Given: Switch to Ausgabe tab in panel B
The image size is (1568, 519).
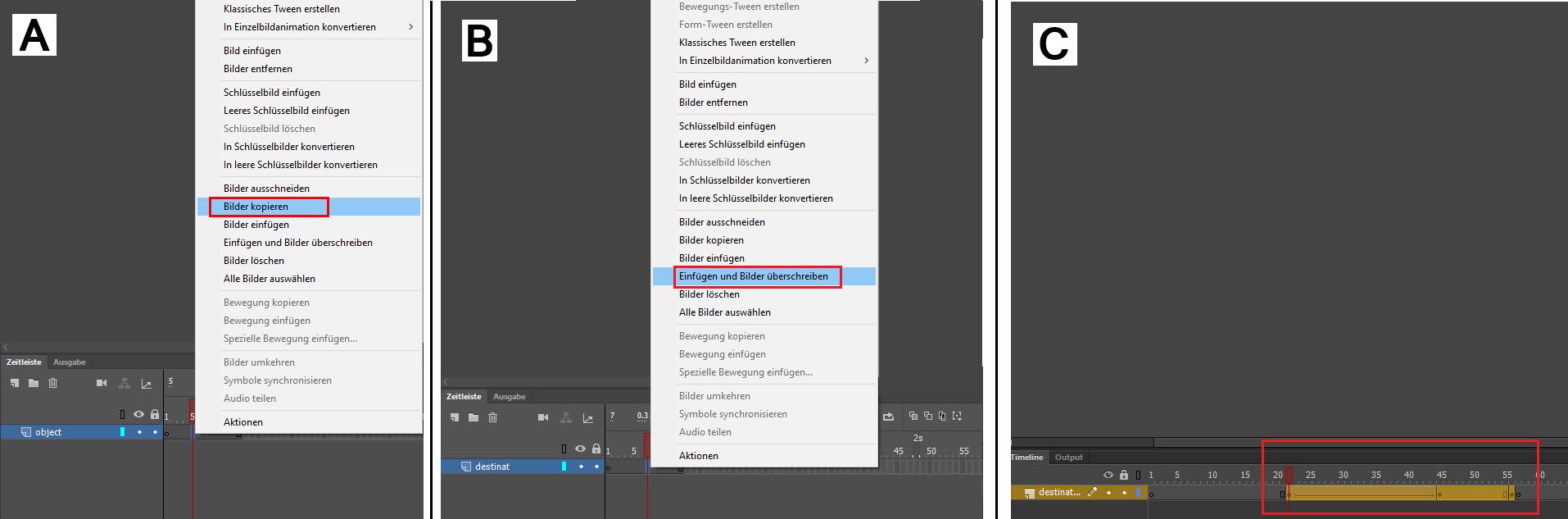Looking at the screenshot, I should click(x=510, y=396).
